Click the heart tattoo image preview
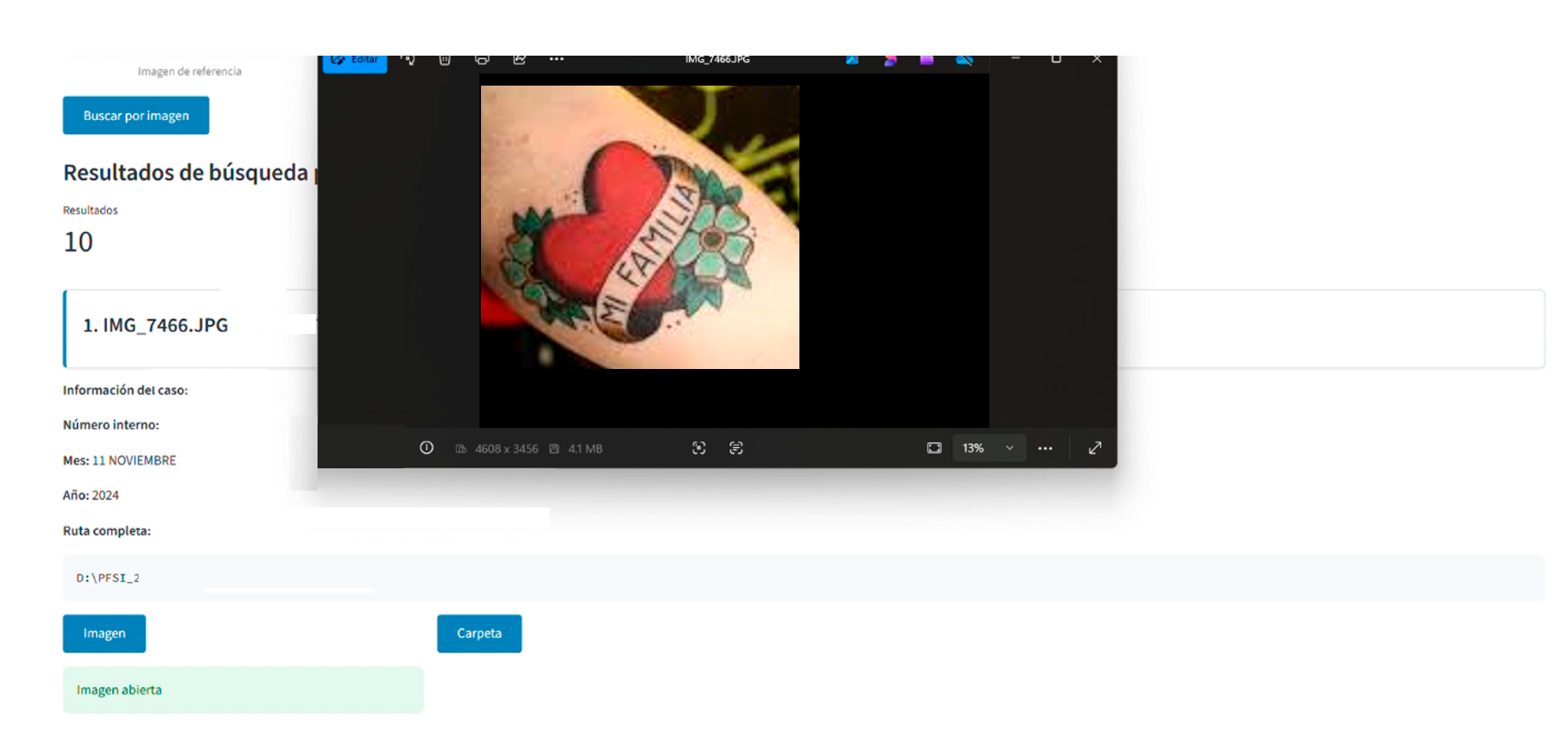Image resolution: width=1568 pixels, height=738 pixels. pos(639,227)
